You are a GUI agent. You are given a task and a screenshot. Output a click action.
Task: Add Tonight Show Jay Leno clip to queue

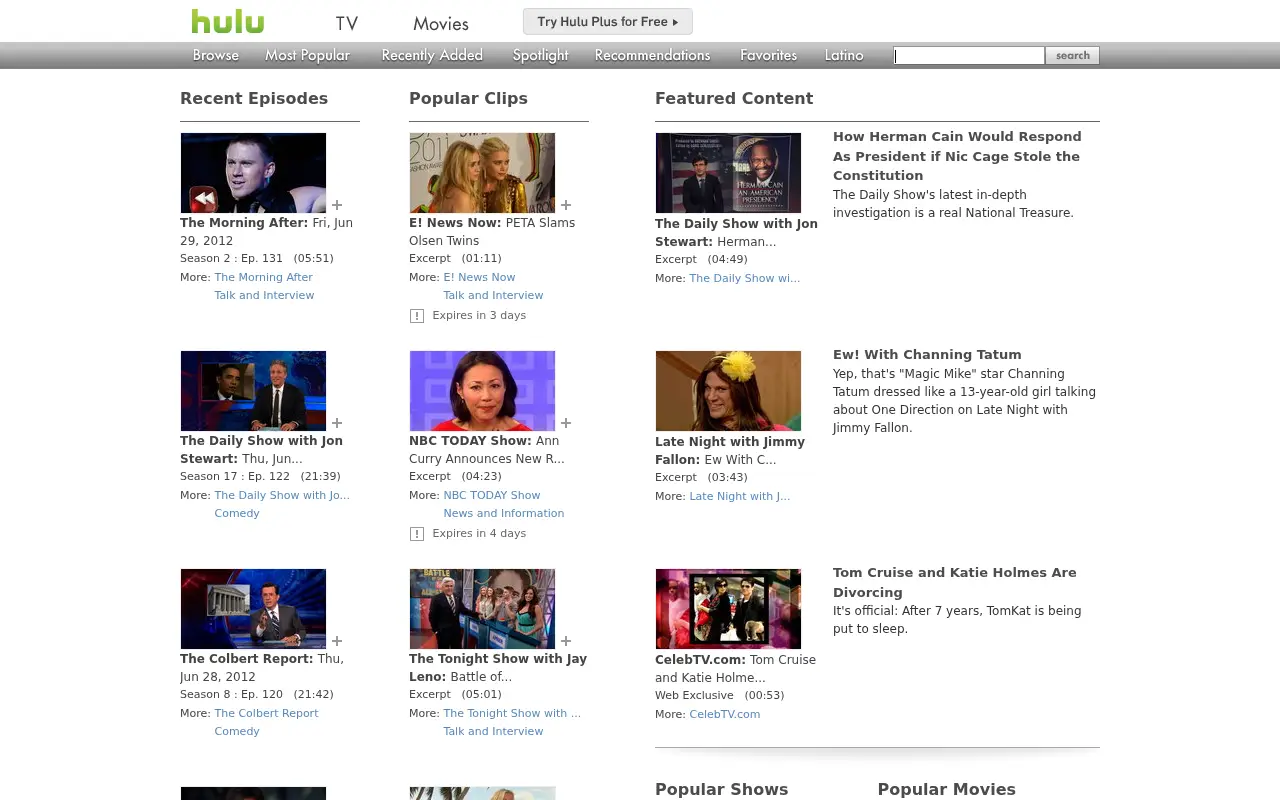tap(566, 641)
